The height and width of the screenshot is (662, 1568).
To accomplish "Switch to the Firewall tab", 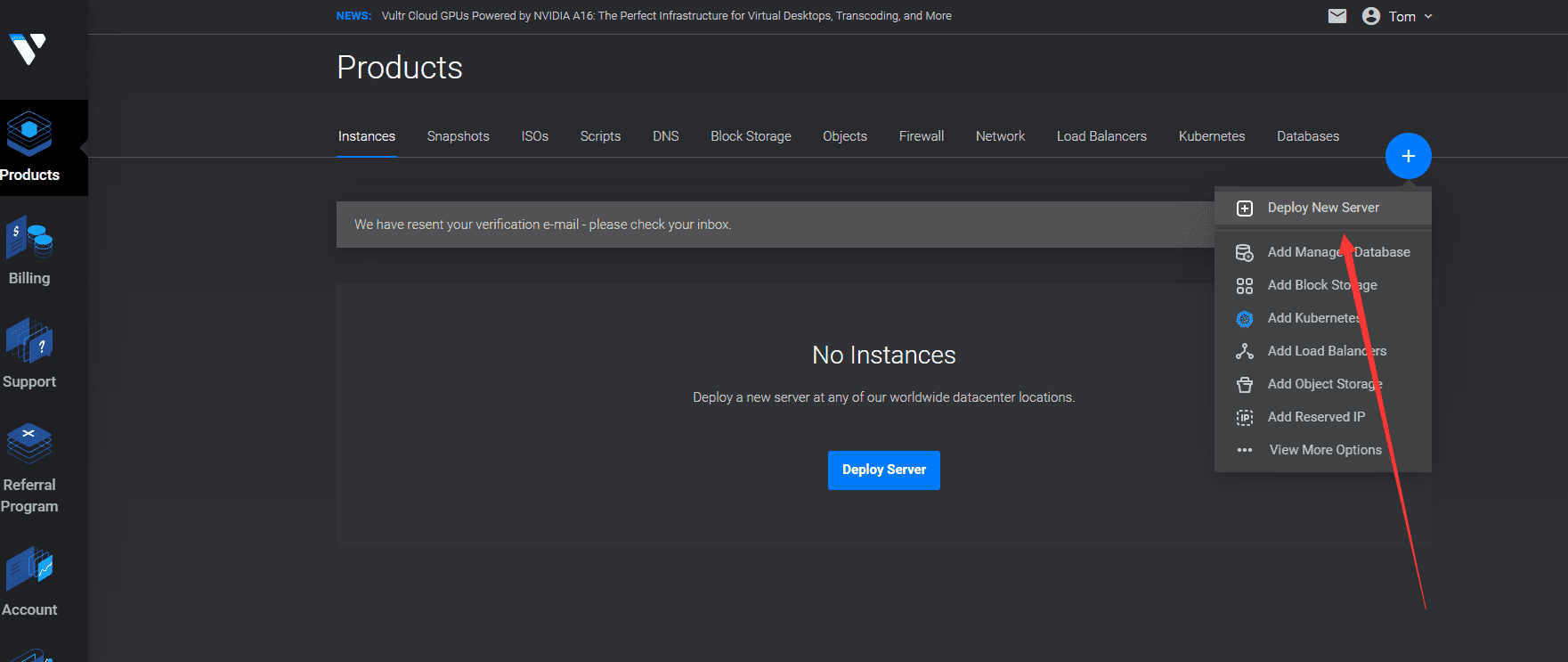I will [x=922, y=136].
